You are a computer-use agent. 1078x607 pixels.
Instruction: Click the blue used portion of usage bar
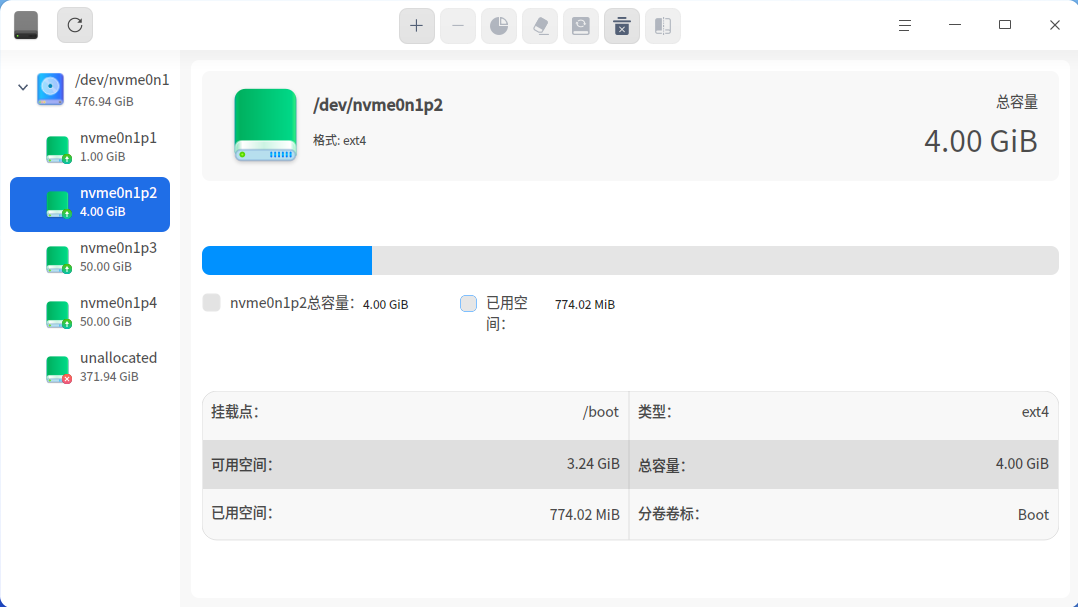pyautogui.click(x=287, y=261)
